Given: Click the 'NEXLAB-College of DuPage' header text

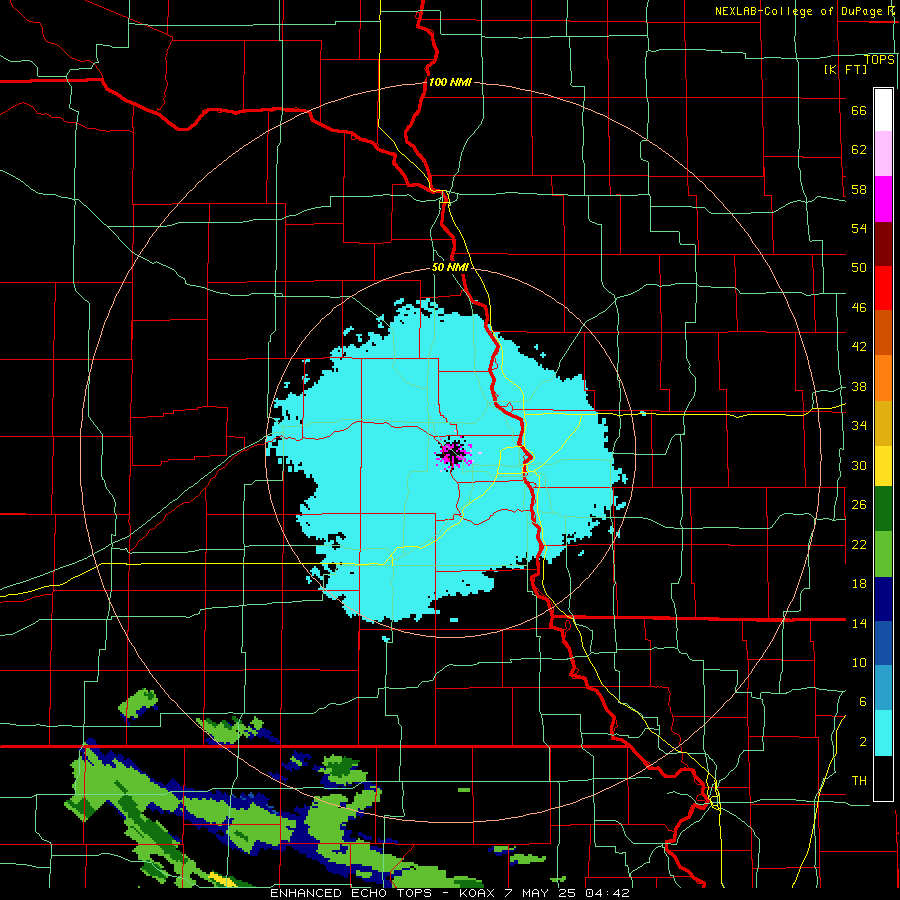Looking at the screenshot, I should (798, 11).
